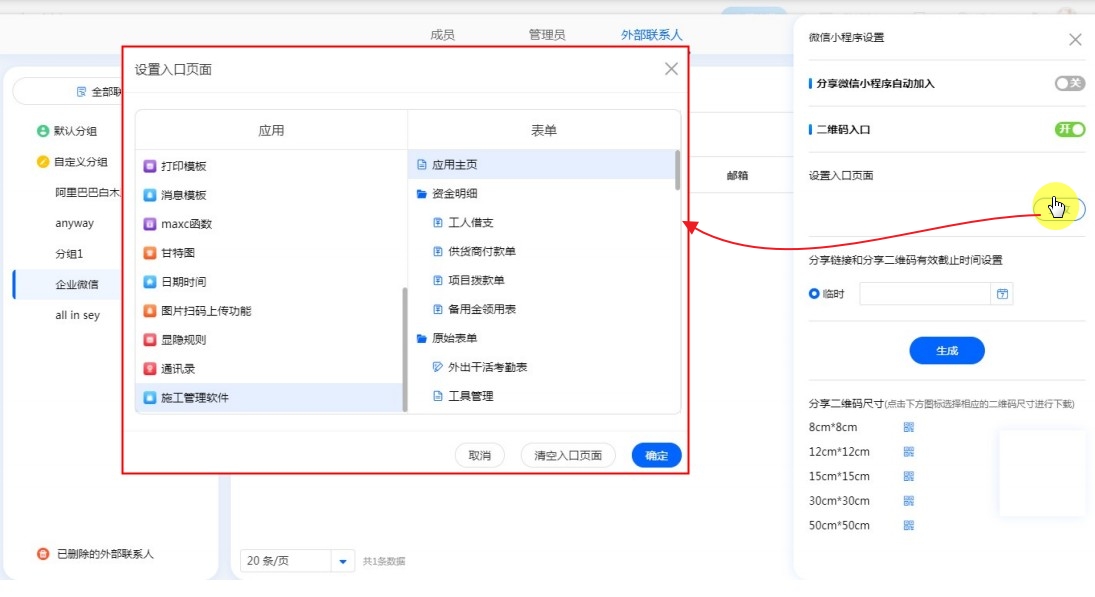Download the 50cm*50cm QR code icon
This screenshot has height=597, width=1095.
pyautogui.click(x=909, y=525)
